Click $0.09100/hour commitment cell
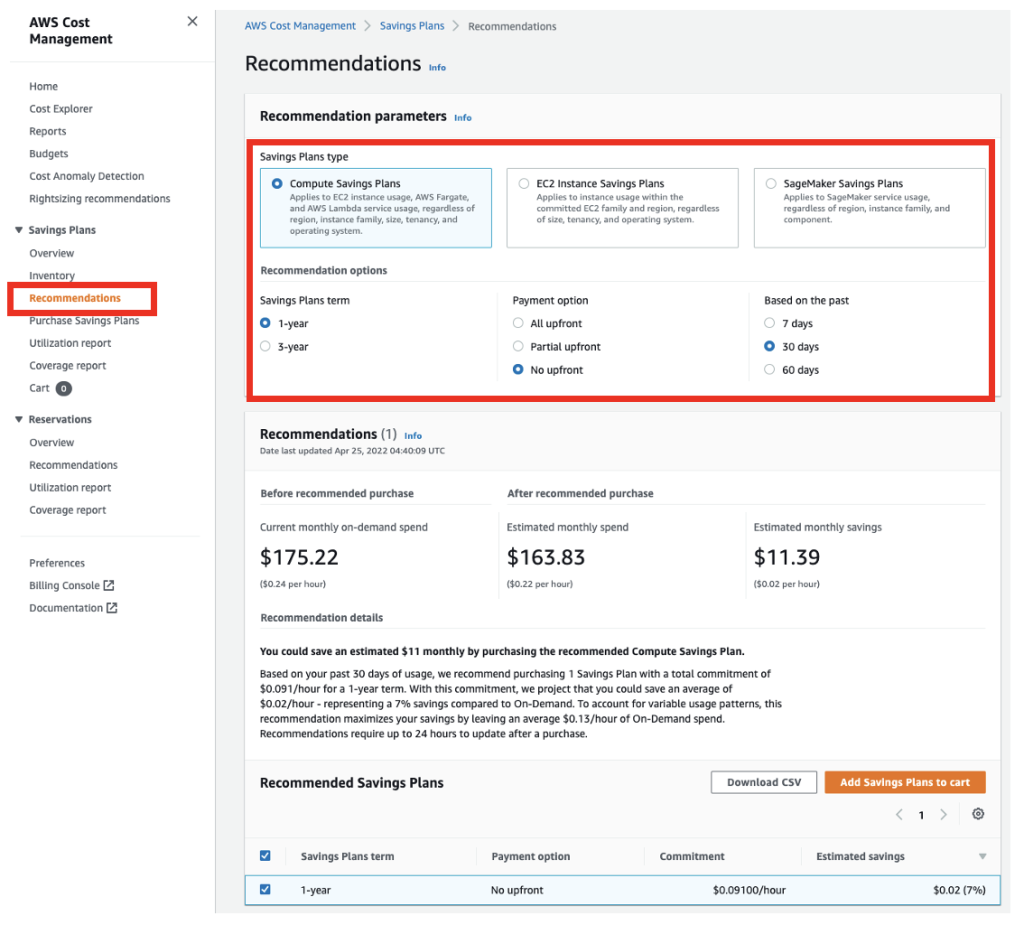This screenshot has width=1024, height=925. [x=750, y=890]
